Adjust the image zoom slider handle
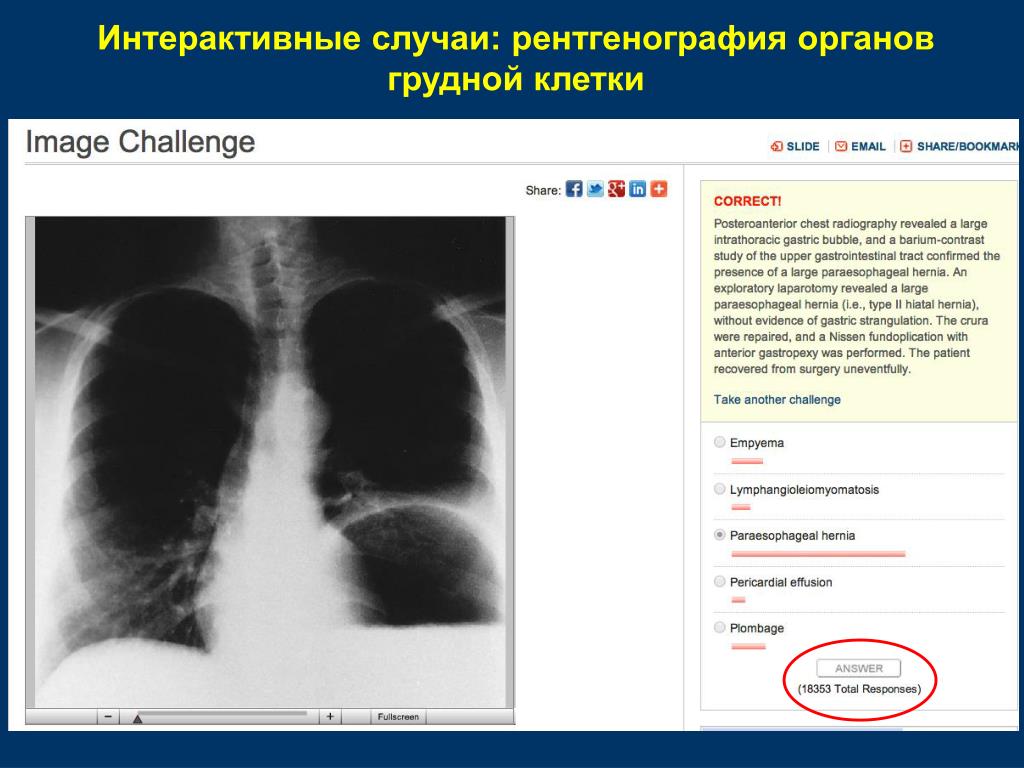The width and height of the screenshot is (1024, 768). 137,718
